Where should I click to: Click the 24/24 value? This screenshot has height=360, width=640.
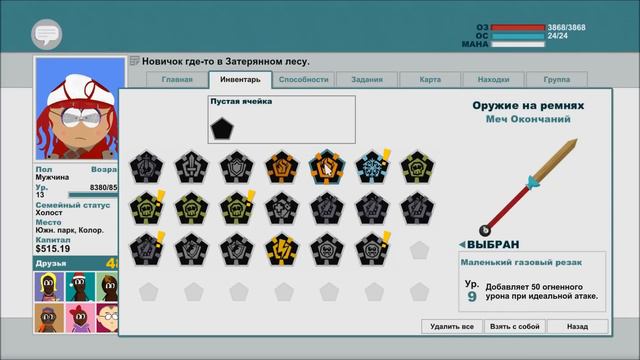pos(558,36)
